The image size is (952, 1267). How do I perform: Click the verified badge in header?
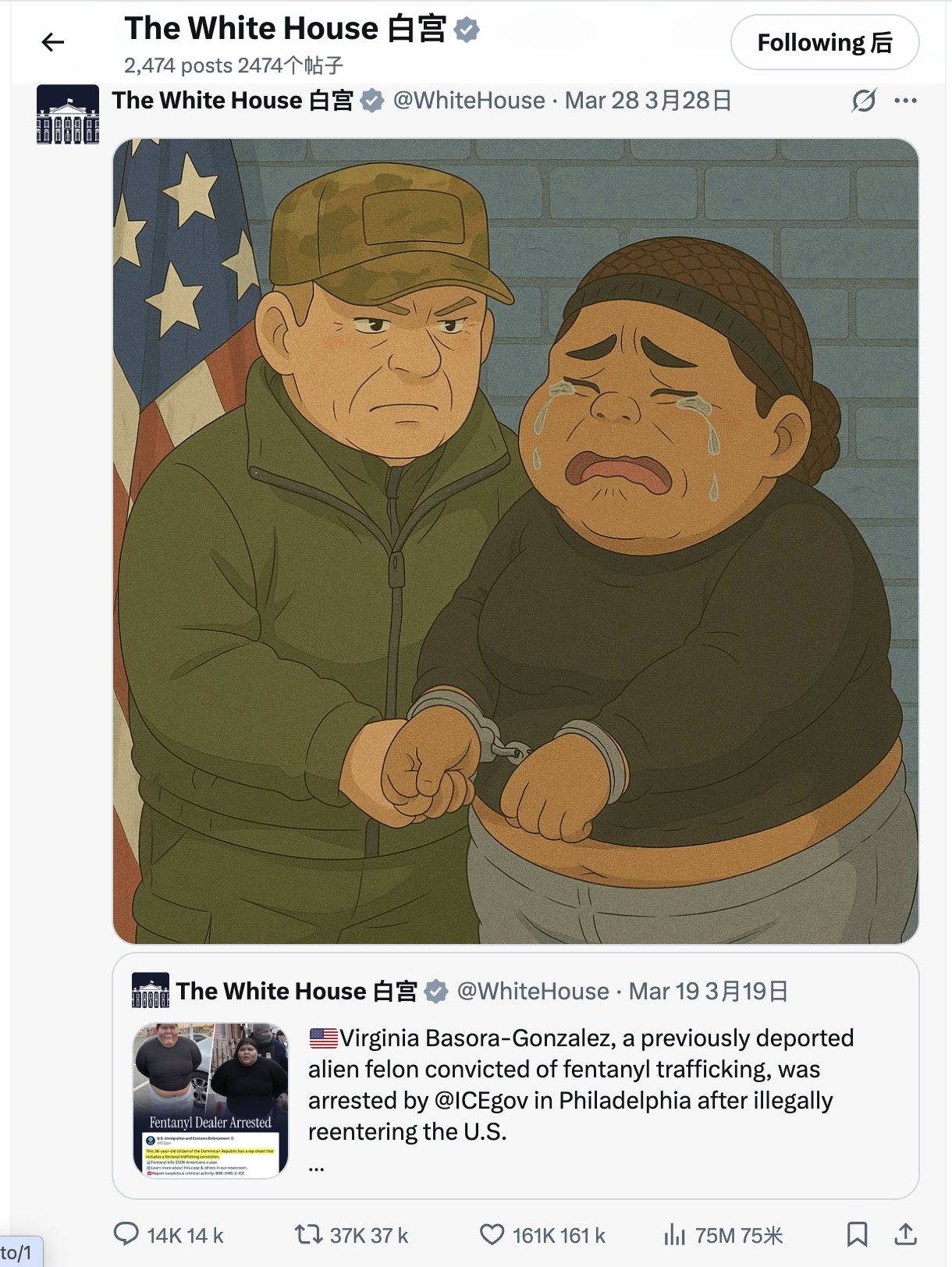click(467, 30)
